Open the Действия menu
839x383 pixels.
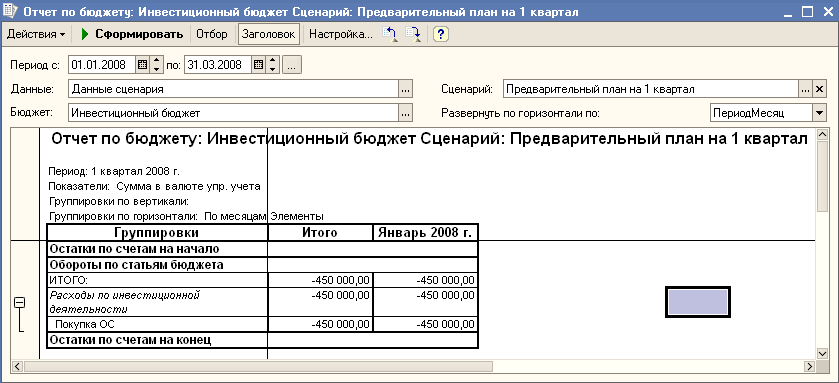(36, 34)
